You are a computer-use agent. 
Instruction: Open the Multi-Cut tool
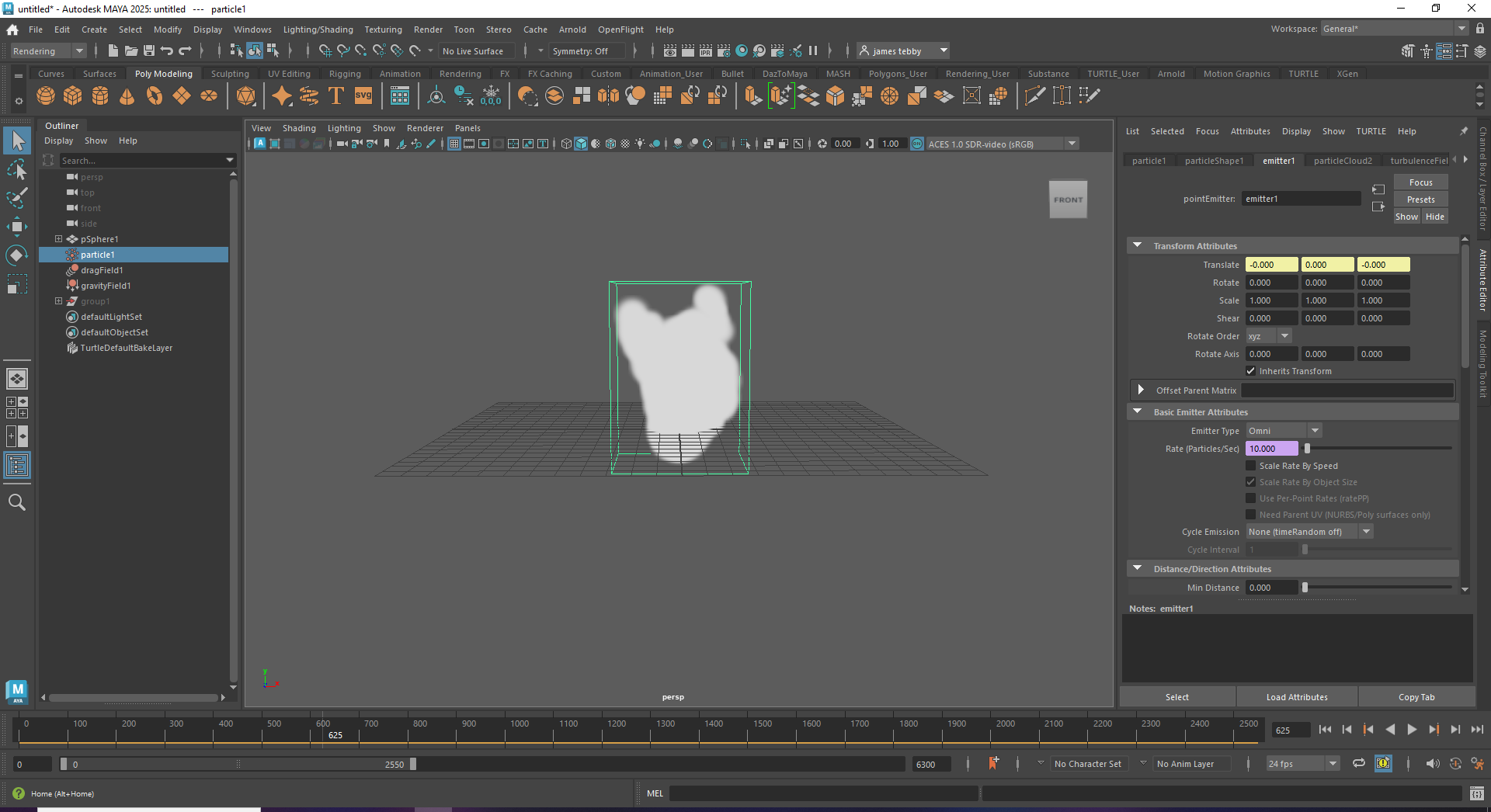click(1034, 95)
